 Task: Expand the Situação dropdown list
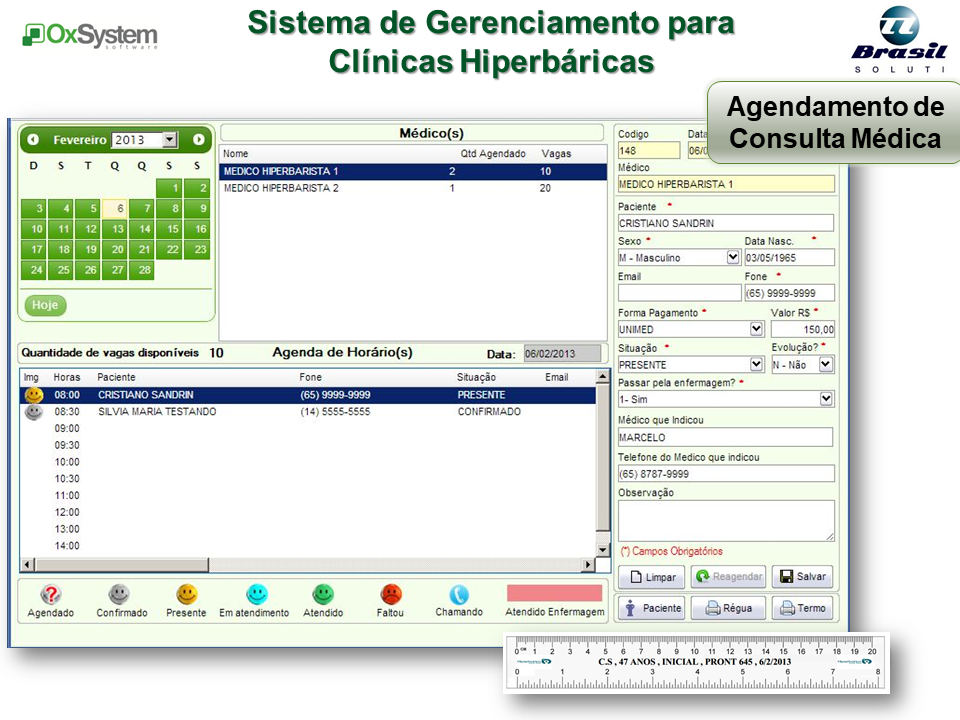pyautogui.click(x=756, y=365)
